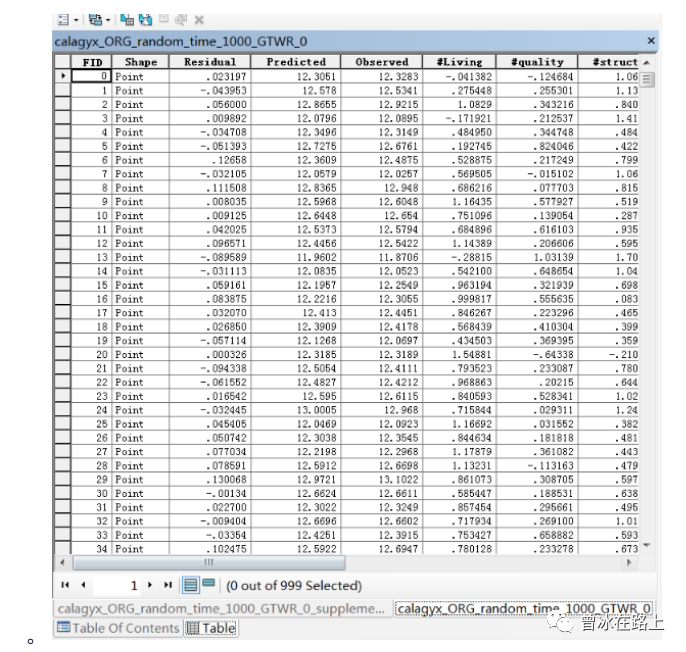Jump to the last record
The height and width of the screenshot is (652, 686).
[x=168, y=585]
